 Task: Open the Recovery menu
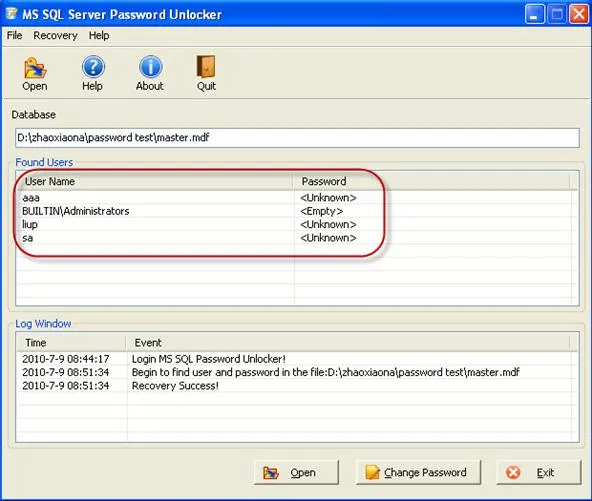(x=55, y=35)
